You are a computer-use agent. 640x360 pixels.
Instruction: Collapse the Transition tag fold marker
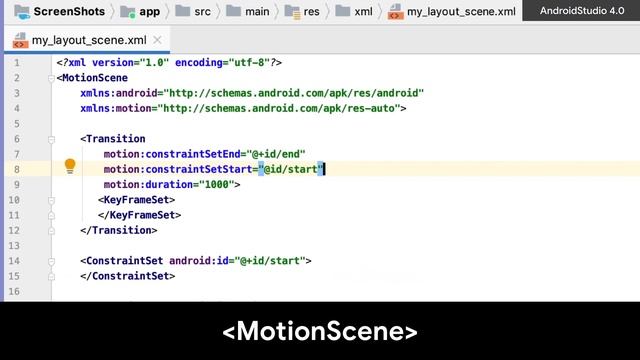click(51, 139)
